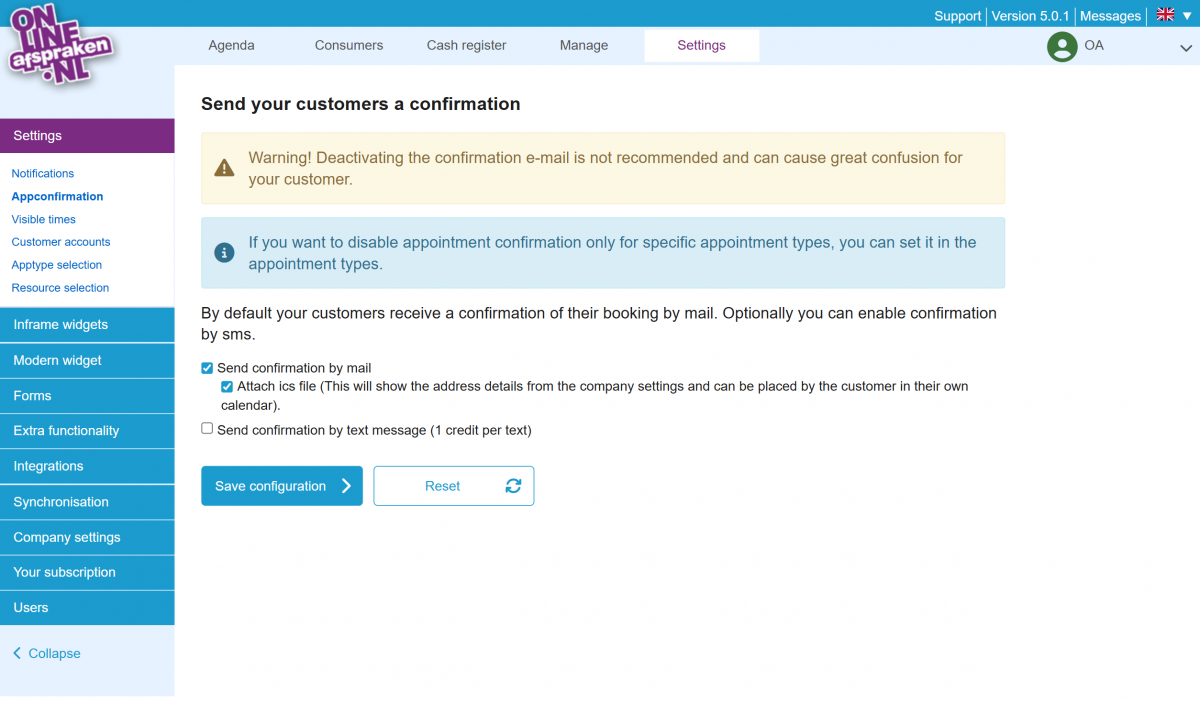The image size is (1200, 702).
Task: Click the British flag language icon
Action: click(x=1164, y=15)
